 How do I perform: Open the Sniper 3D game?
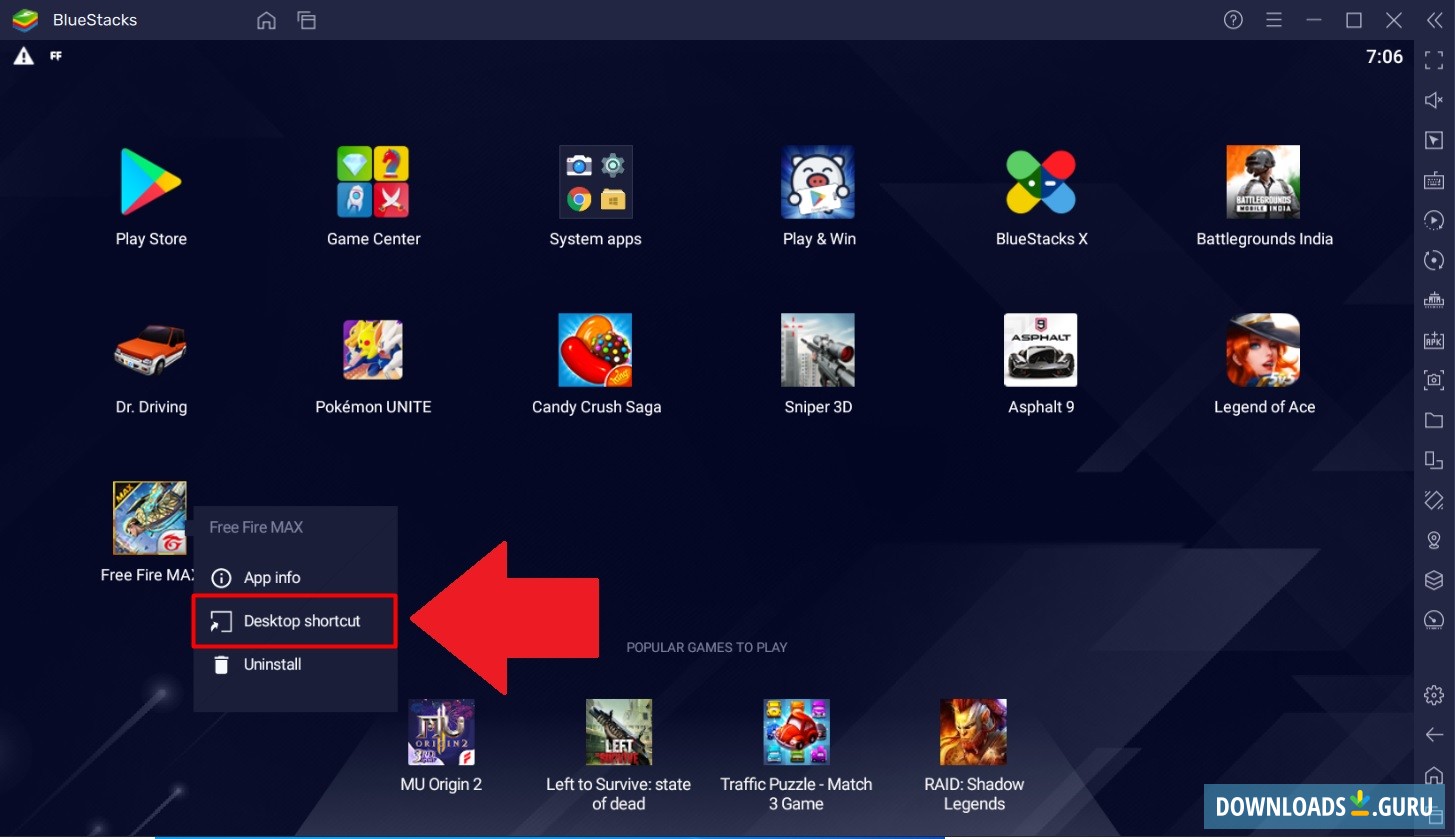[818, 349]
